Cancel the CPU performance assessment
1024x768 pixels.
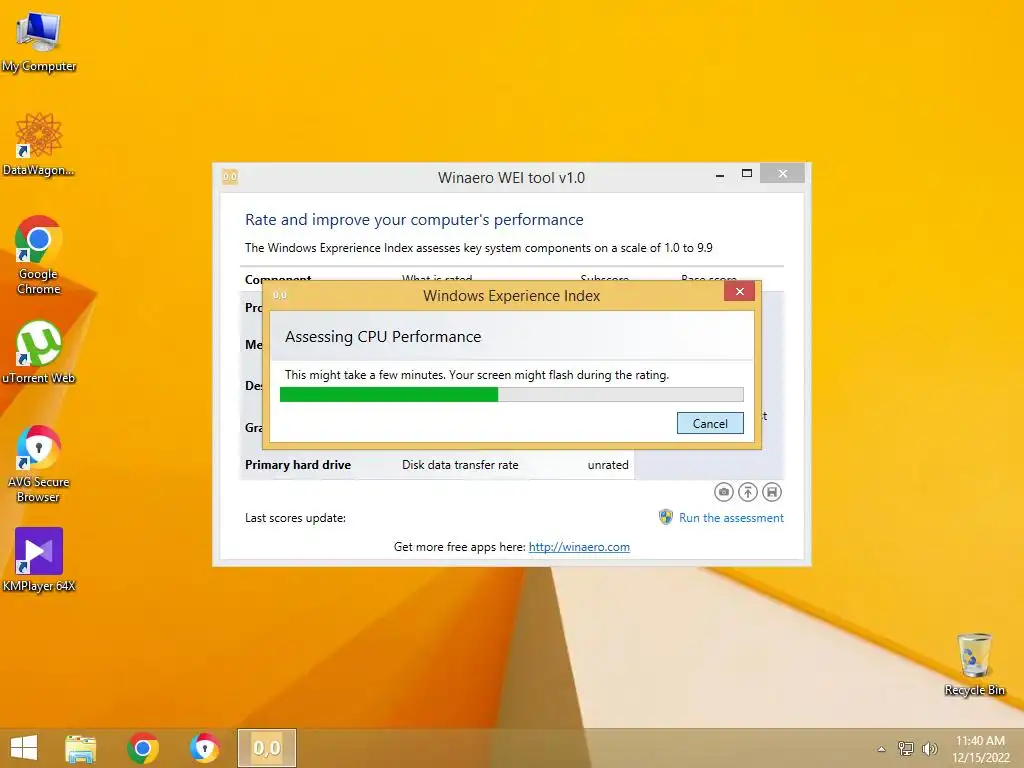(x=710, y=423)
